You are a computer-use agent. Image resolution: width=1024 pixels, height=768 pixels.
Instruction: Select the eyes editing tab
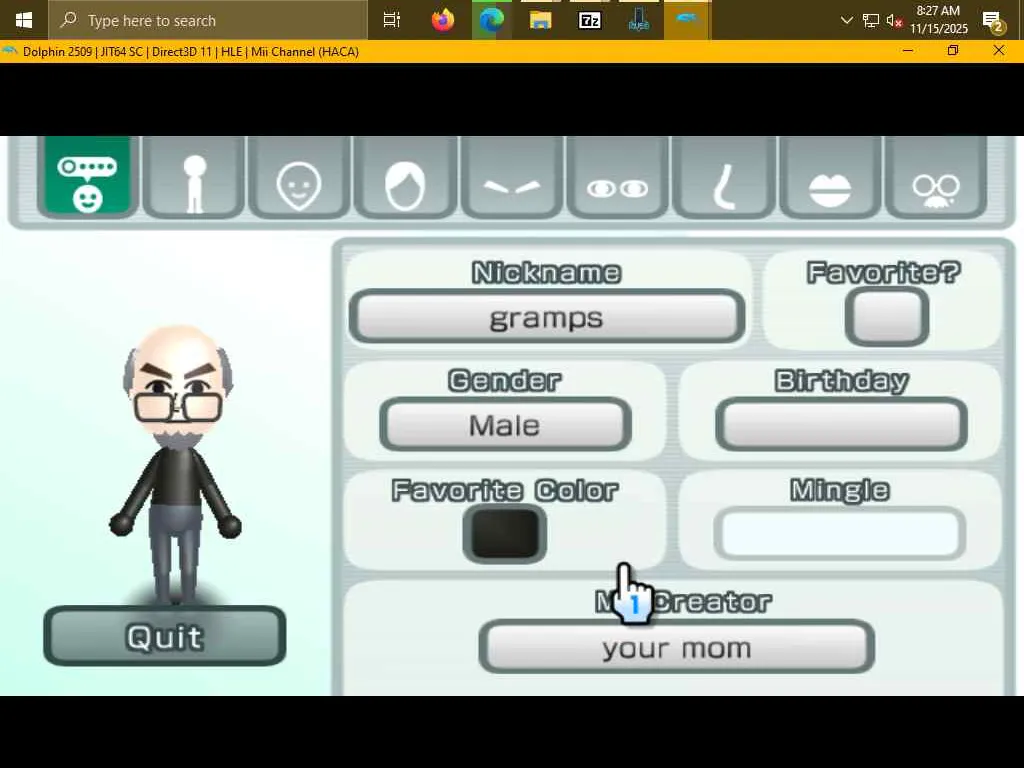pyautogui.click(x=618, y=178)
